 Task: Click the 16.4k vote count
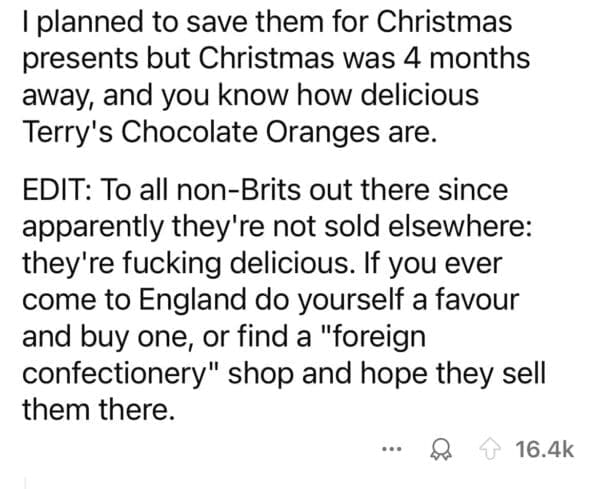click(x=545, y=450)
